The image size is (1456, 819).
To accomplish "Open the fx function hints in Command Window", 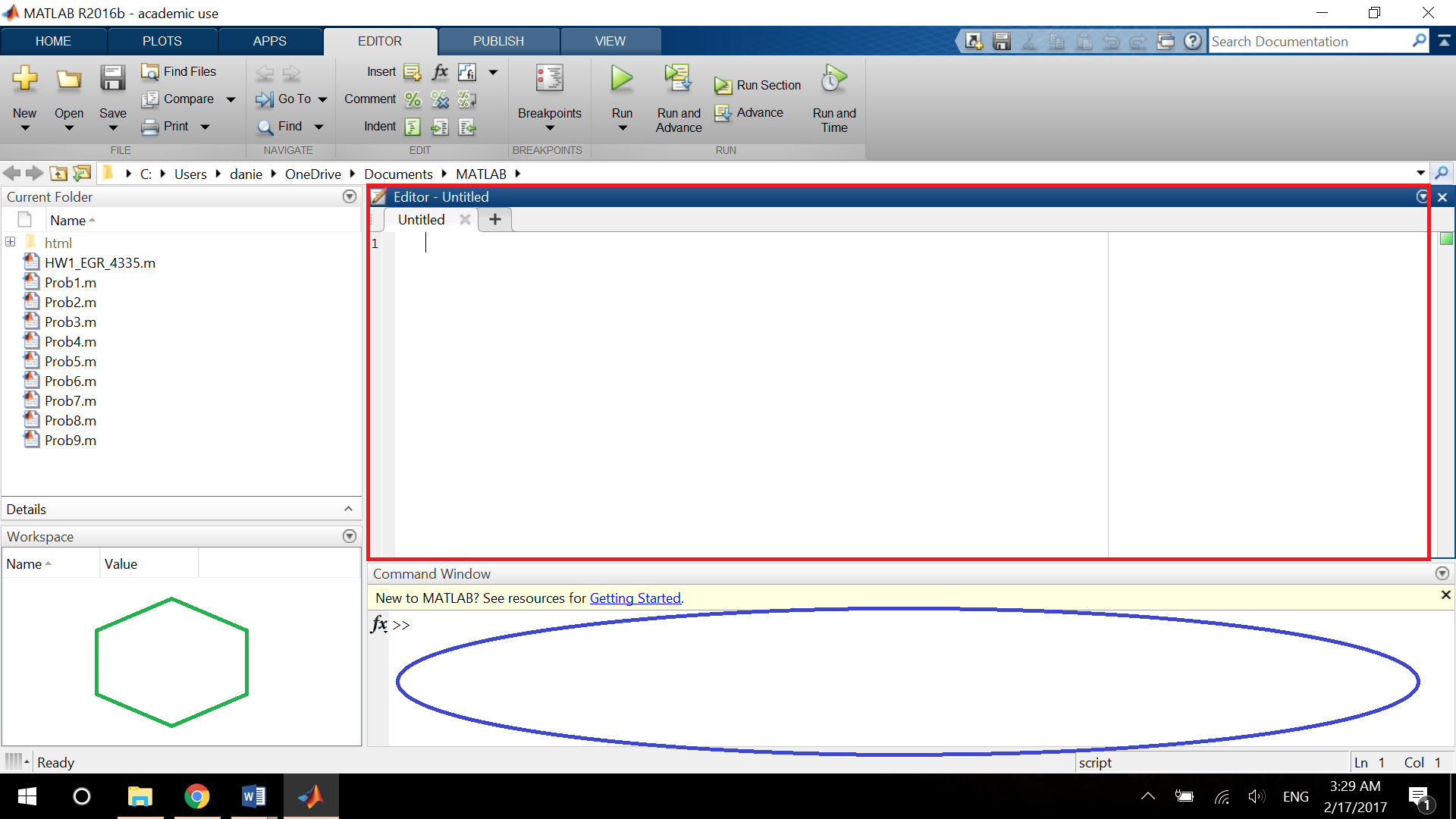I will click(x=378, y=625).
